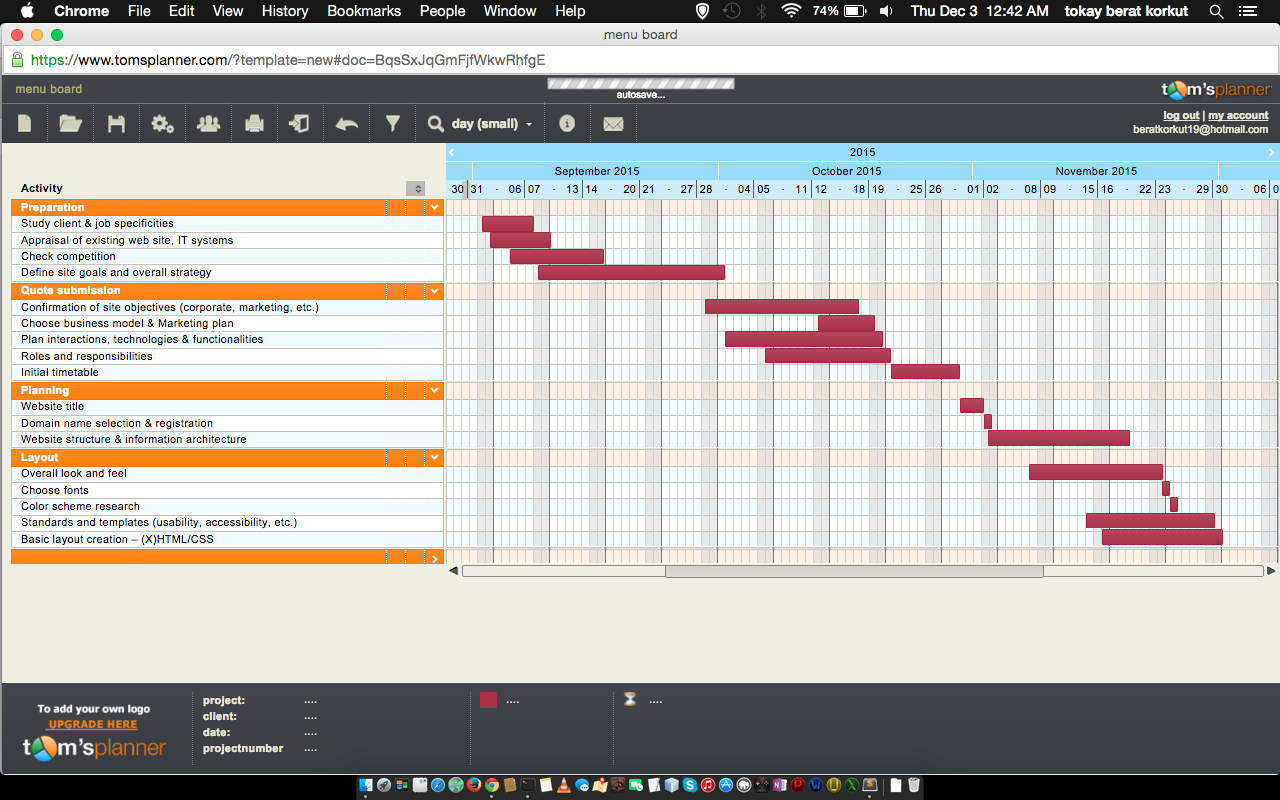Collapse the Layout group arrow
Image resolution: width=1280 pixels, height=800 pixels.
(434, 458)
